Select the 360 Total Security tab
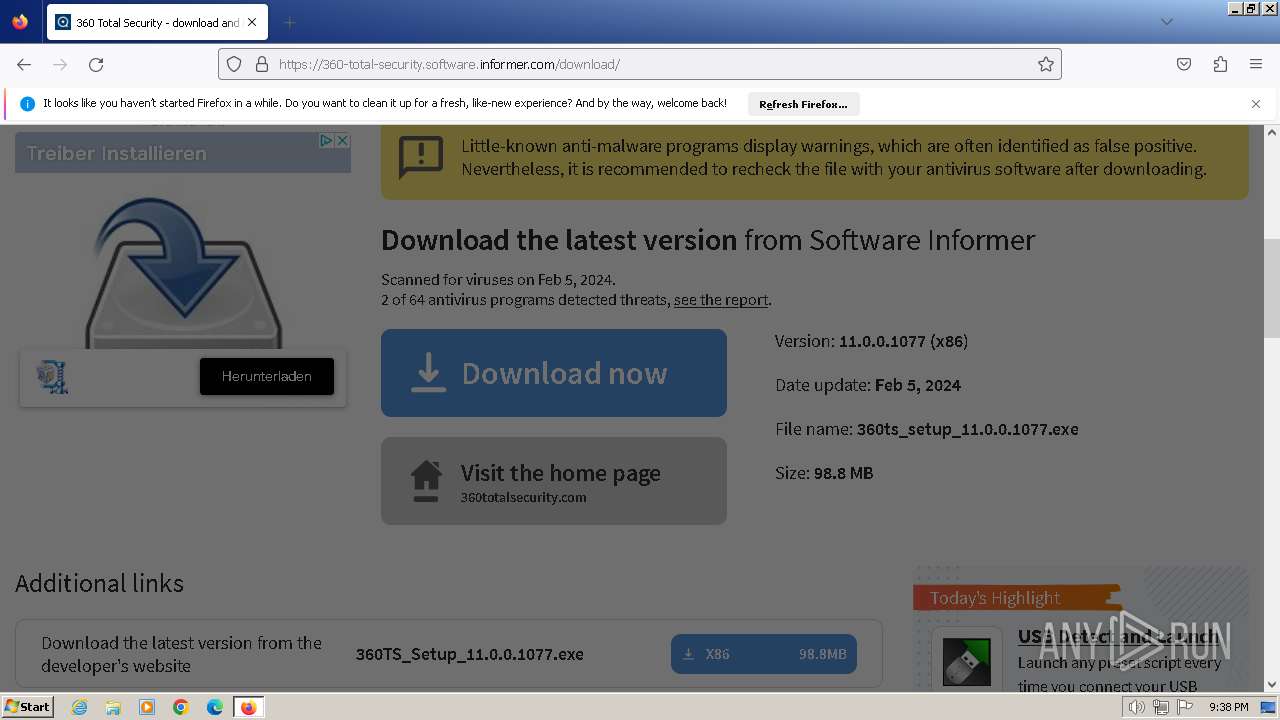 tap(157, 22)
